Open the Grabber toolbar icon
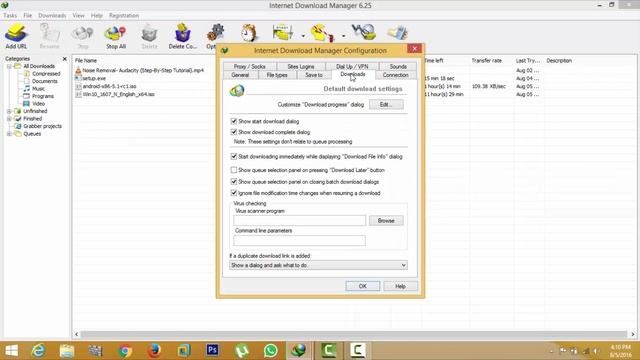The image size is (640, 360). tap(364, 32)
